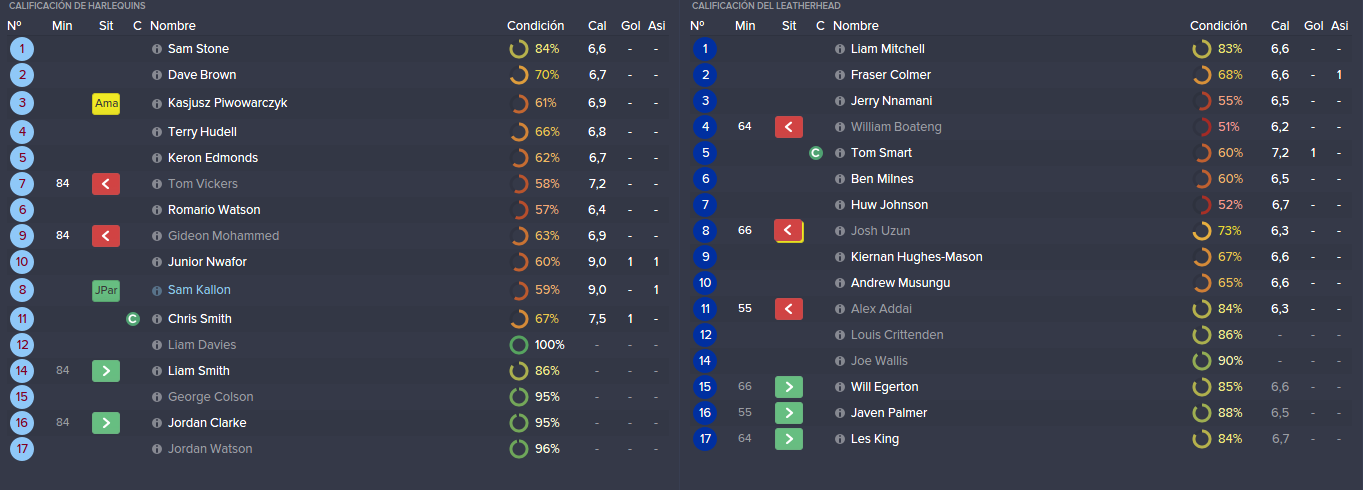The image size is (1363, 490).
Task: Click shirt number 17 badge for Les King
Action: point(705,439)
